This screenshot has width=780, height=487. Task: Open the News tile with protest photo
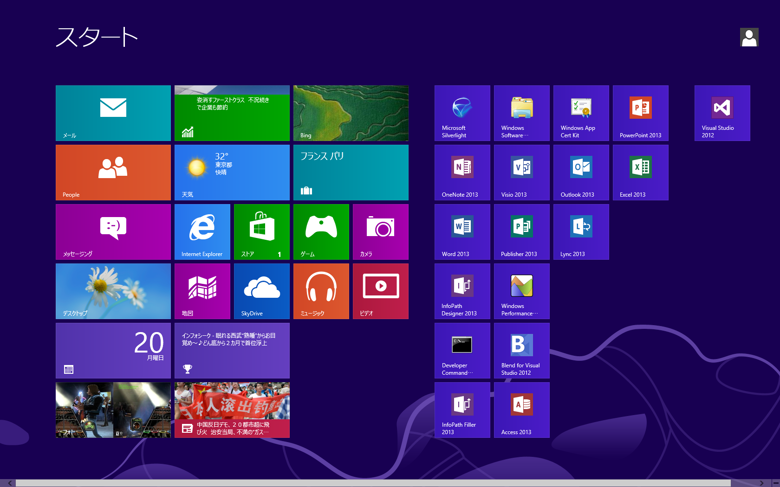[x=232, y=410]
